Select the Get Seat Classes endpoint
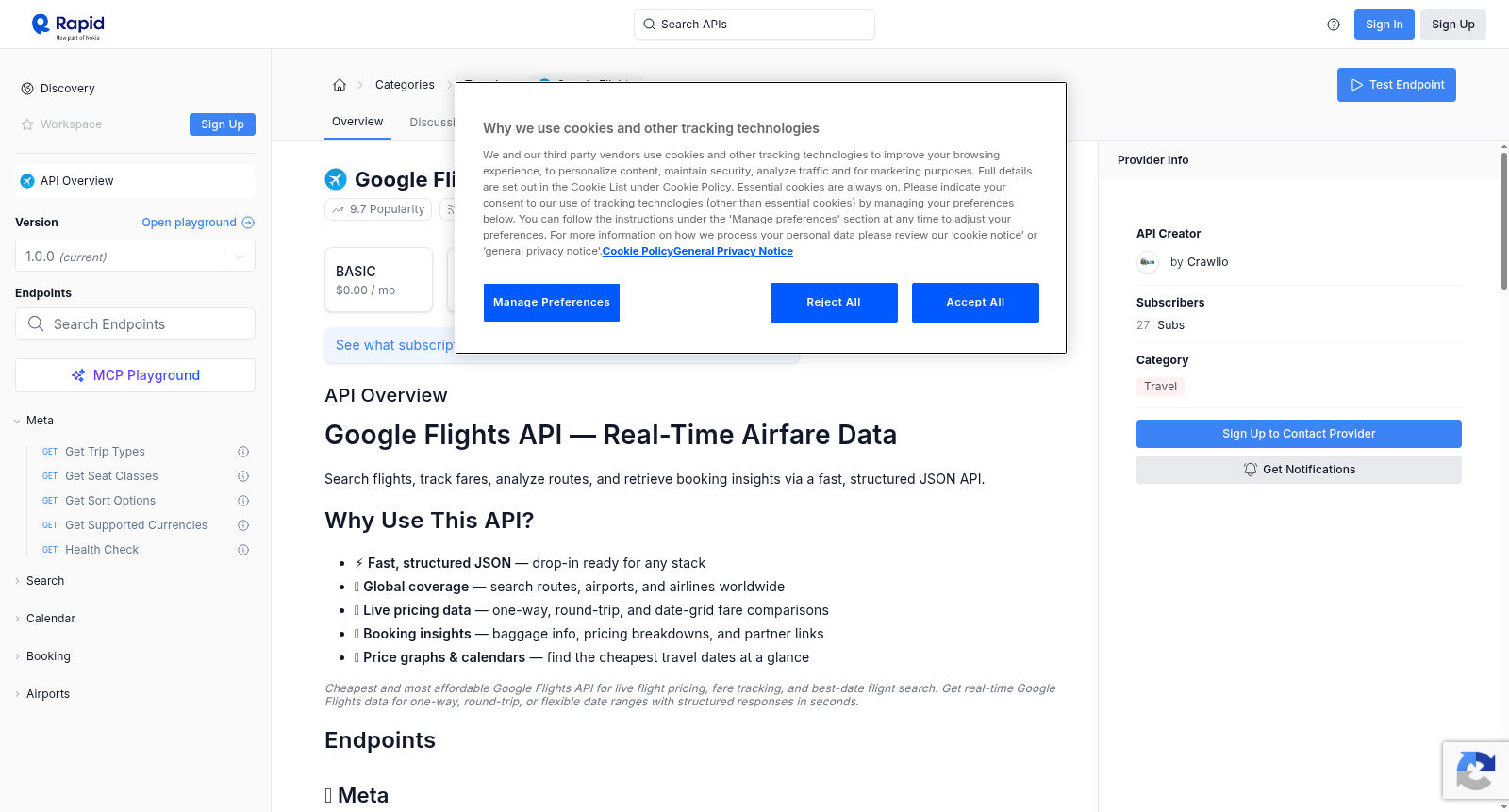The width and height of the screenshot is (1509, 812). 111,476
